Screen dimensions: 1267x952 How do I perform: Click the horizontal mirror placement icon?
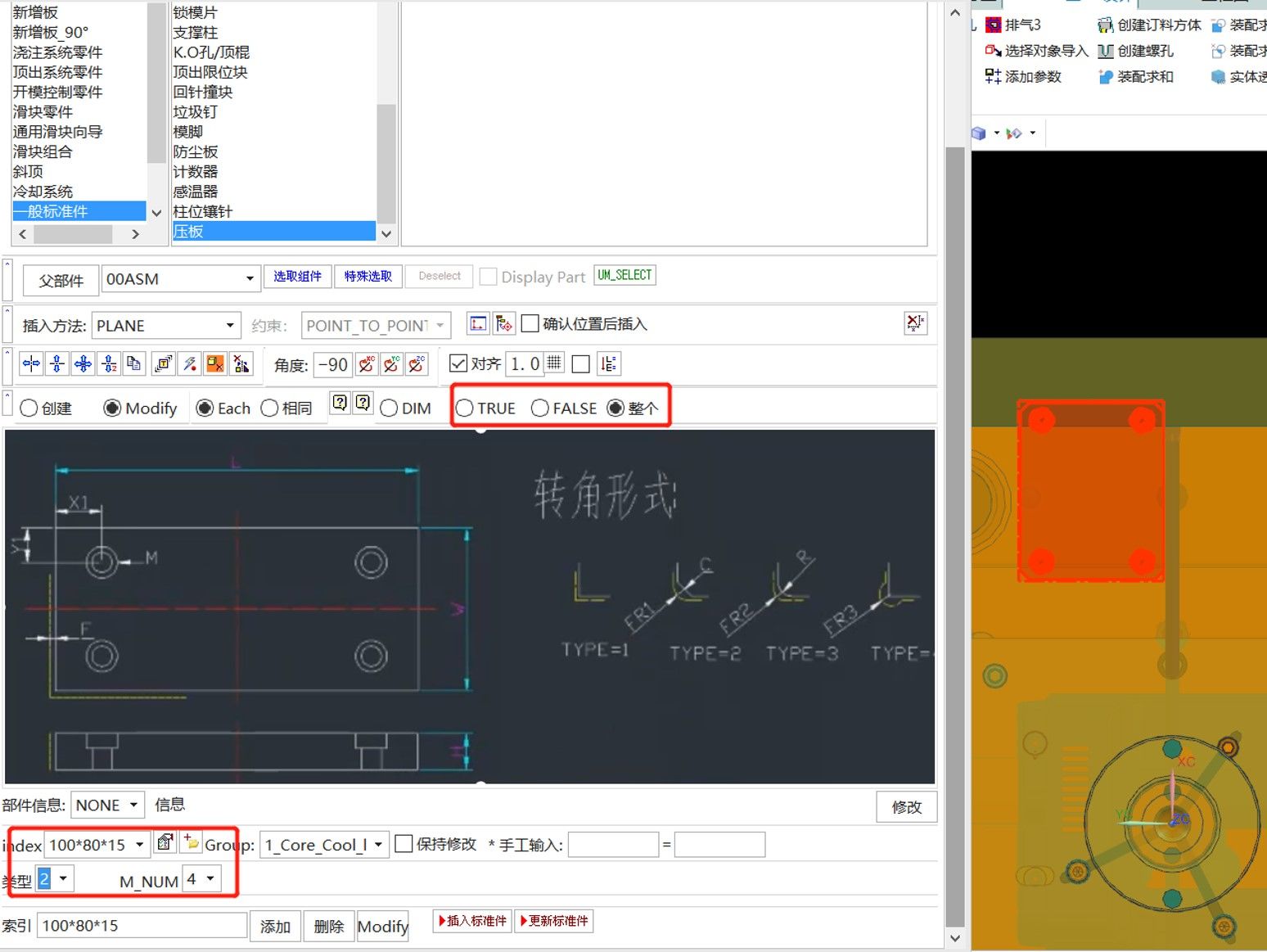[31, 363]
